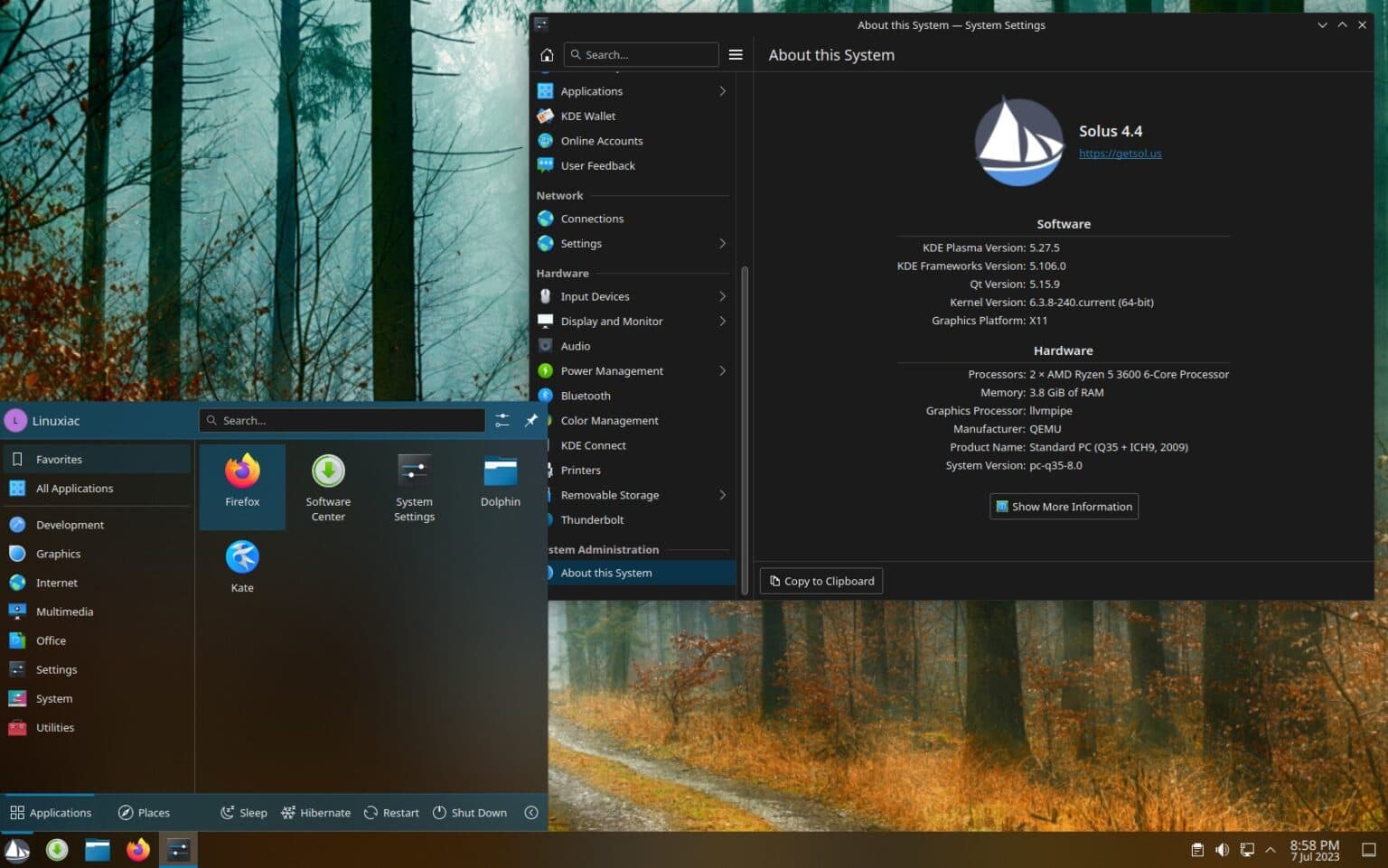Open the https://getsol.us link
The image size is (1388, 868).
click(x=1121, y=153)
